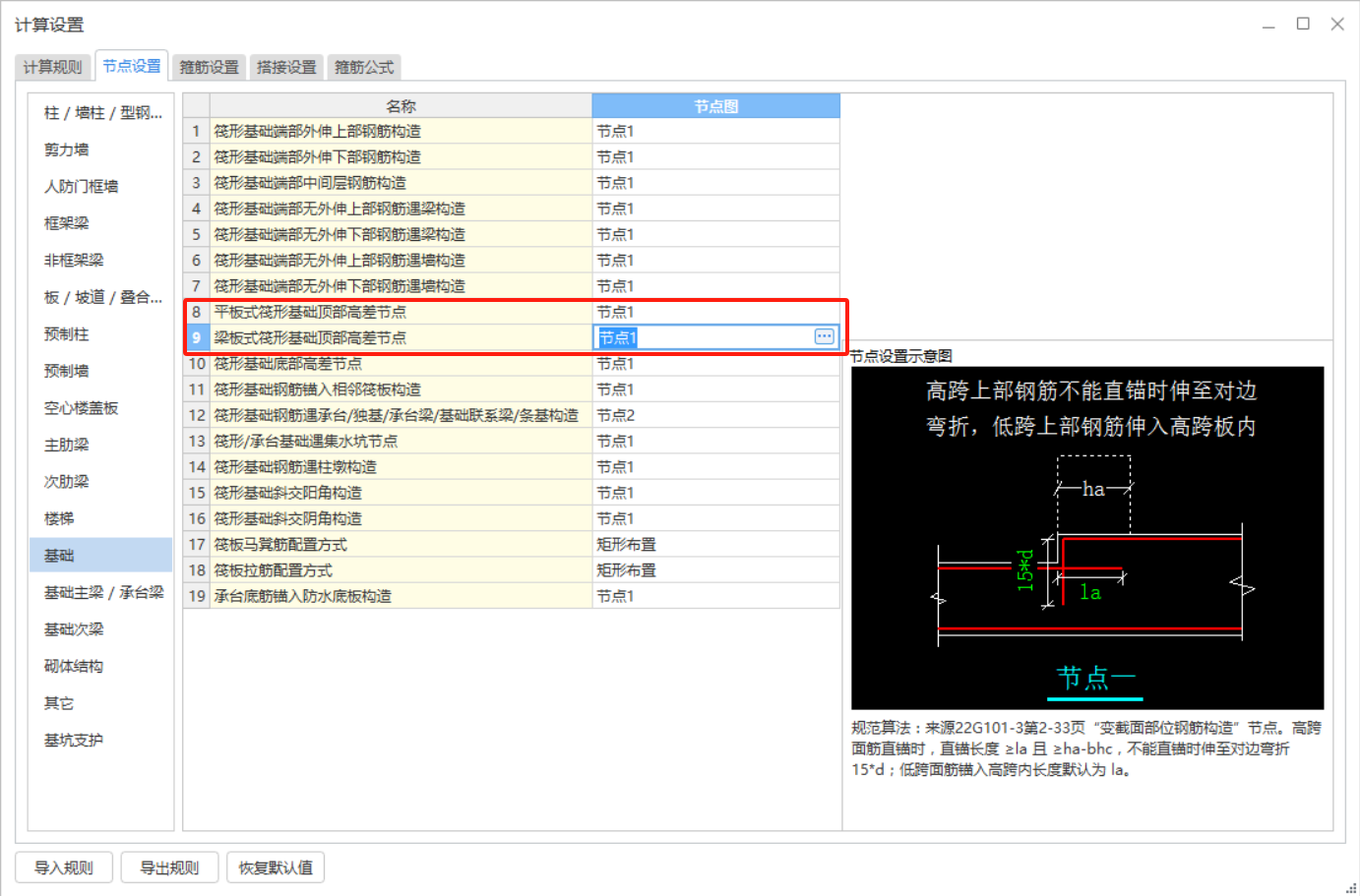This screenshot has width=1360, height=896.
Task: Open the 箍筋公式 tab
Action: pyautogui.click(x=364, y=67)
